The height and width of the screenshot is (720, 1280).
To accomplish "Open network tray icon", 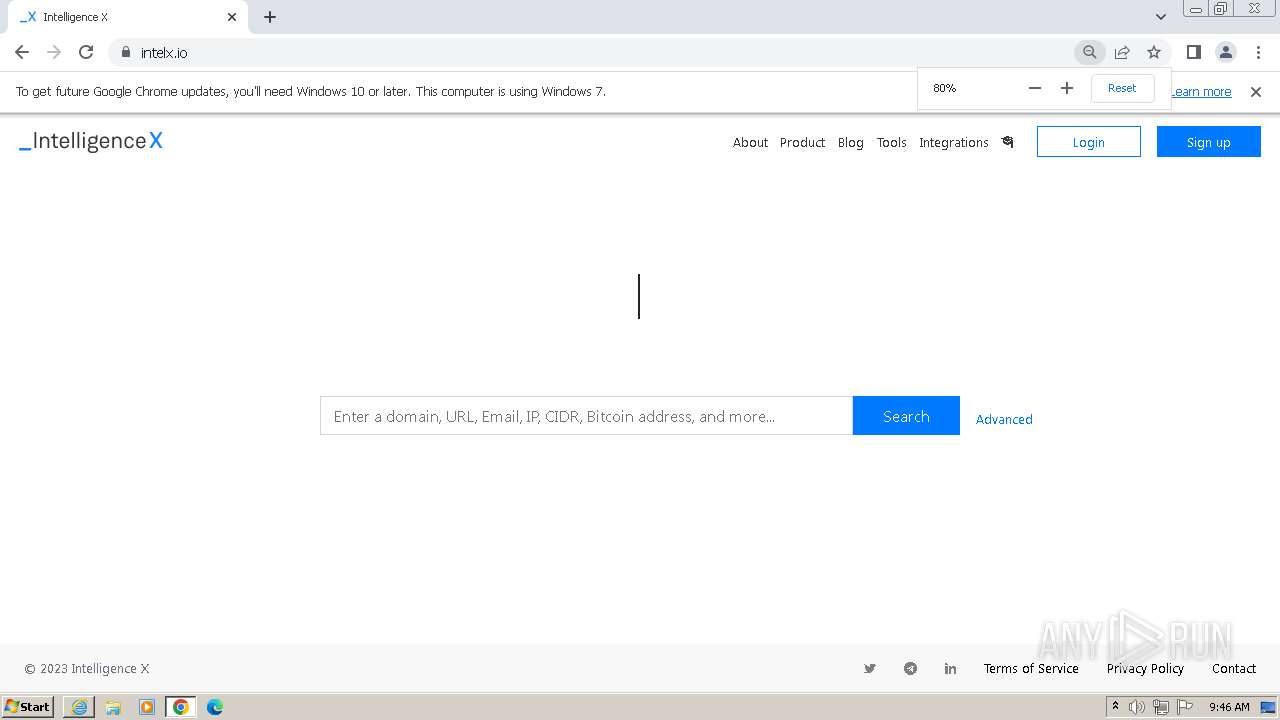I will coord(1161,707).
